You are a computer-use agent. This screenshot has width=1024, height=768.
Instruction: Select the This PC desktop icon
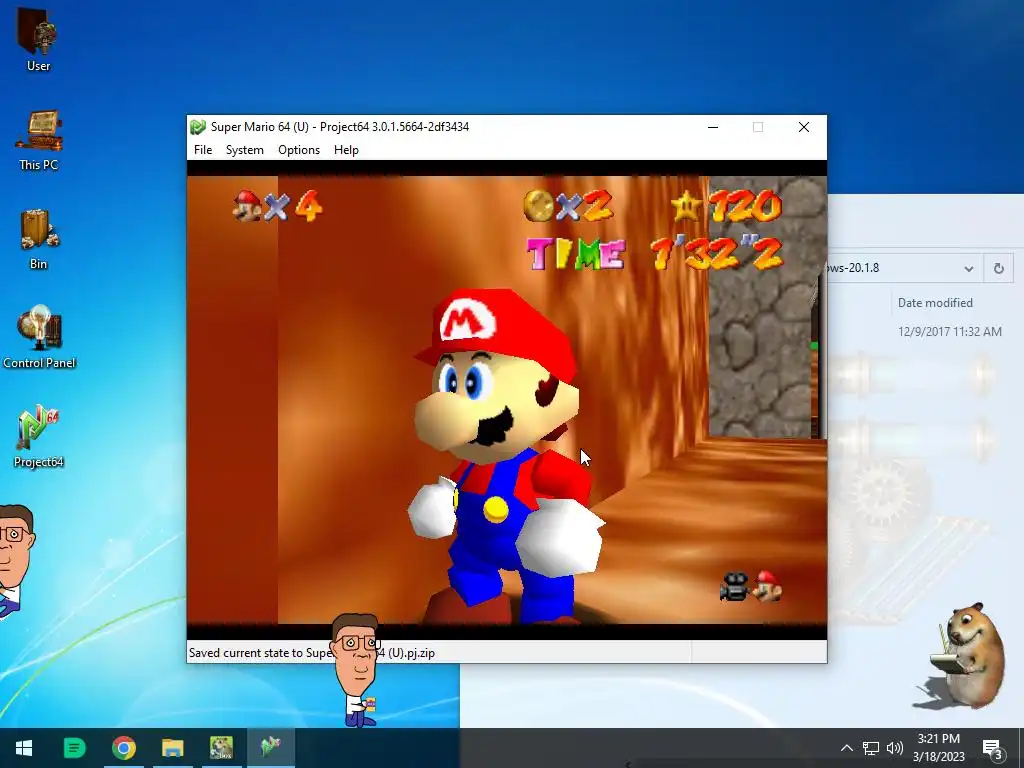(x=39, y=139)
